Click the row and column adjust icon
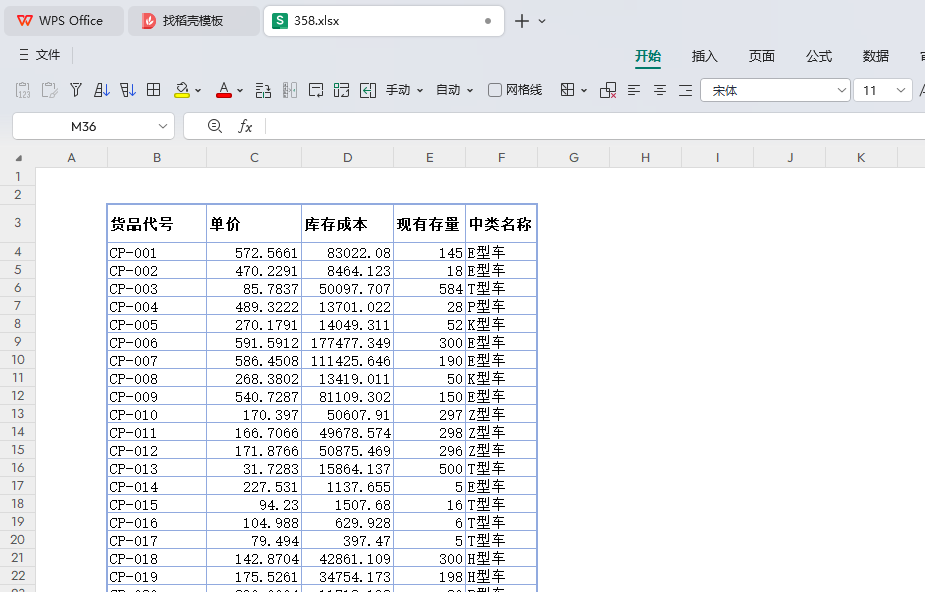The height and width of the screenshot is (592, 925). point(263,90)
